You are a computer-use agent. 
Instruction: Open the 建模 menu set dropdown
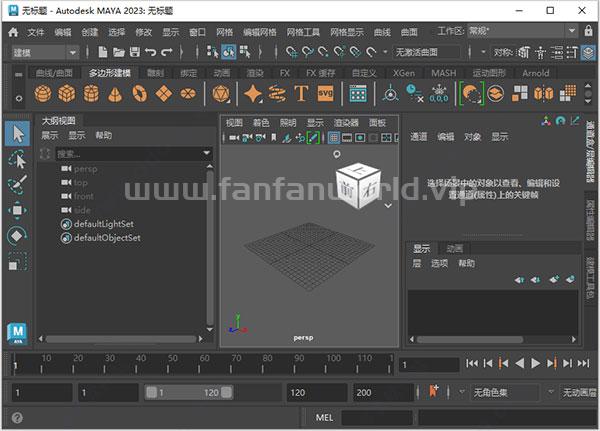(45, 51)
